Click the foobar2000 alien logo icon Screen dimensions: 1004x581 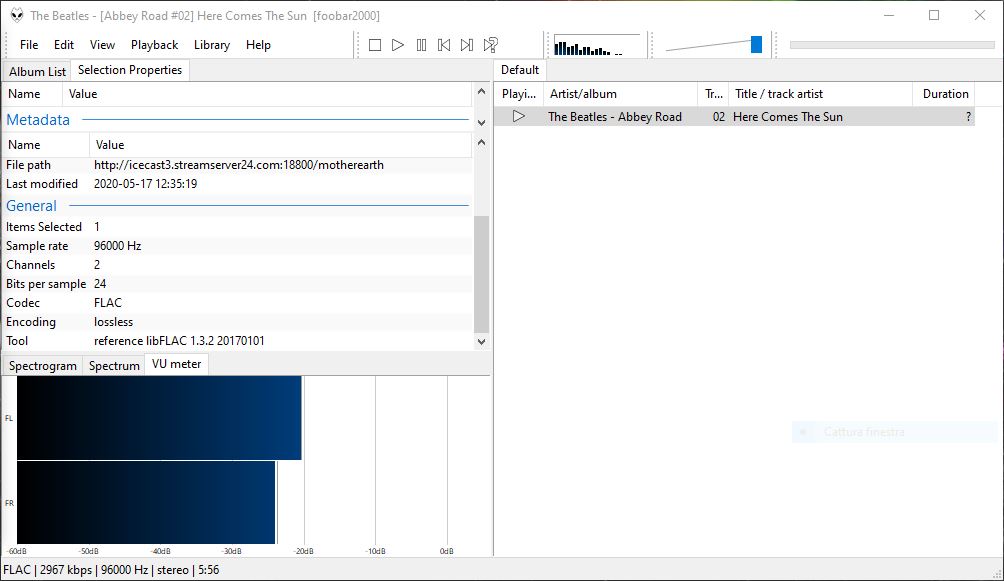[x=17, y=15]
